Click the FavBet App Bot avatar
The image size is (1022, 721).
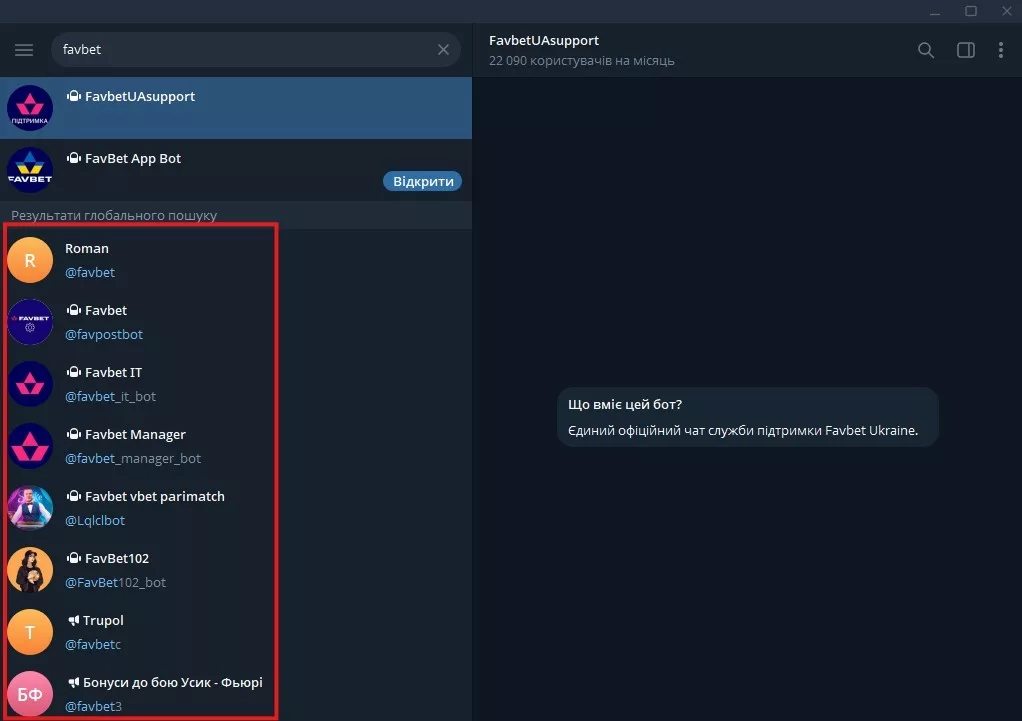[30, 169]
